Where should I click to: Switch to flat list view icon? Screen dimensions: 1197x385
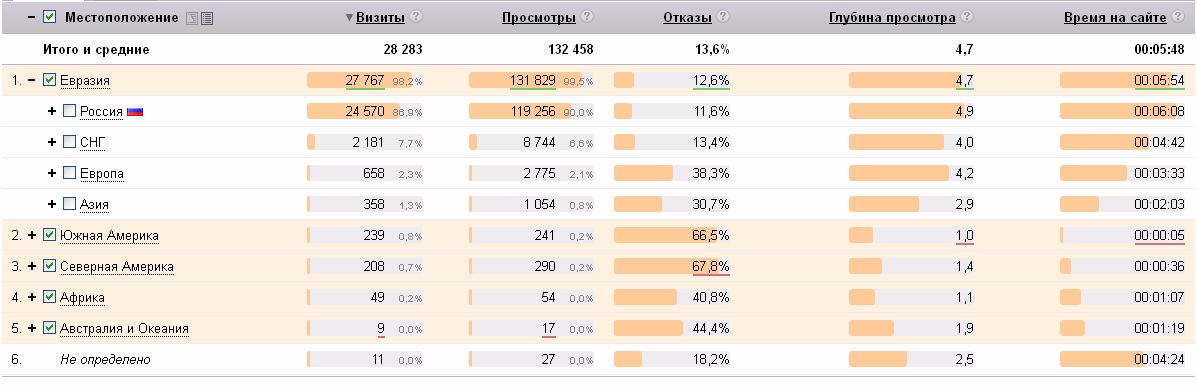207,18
